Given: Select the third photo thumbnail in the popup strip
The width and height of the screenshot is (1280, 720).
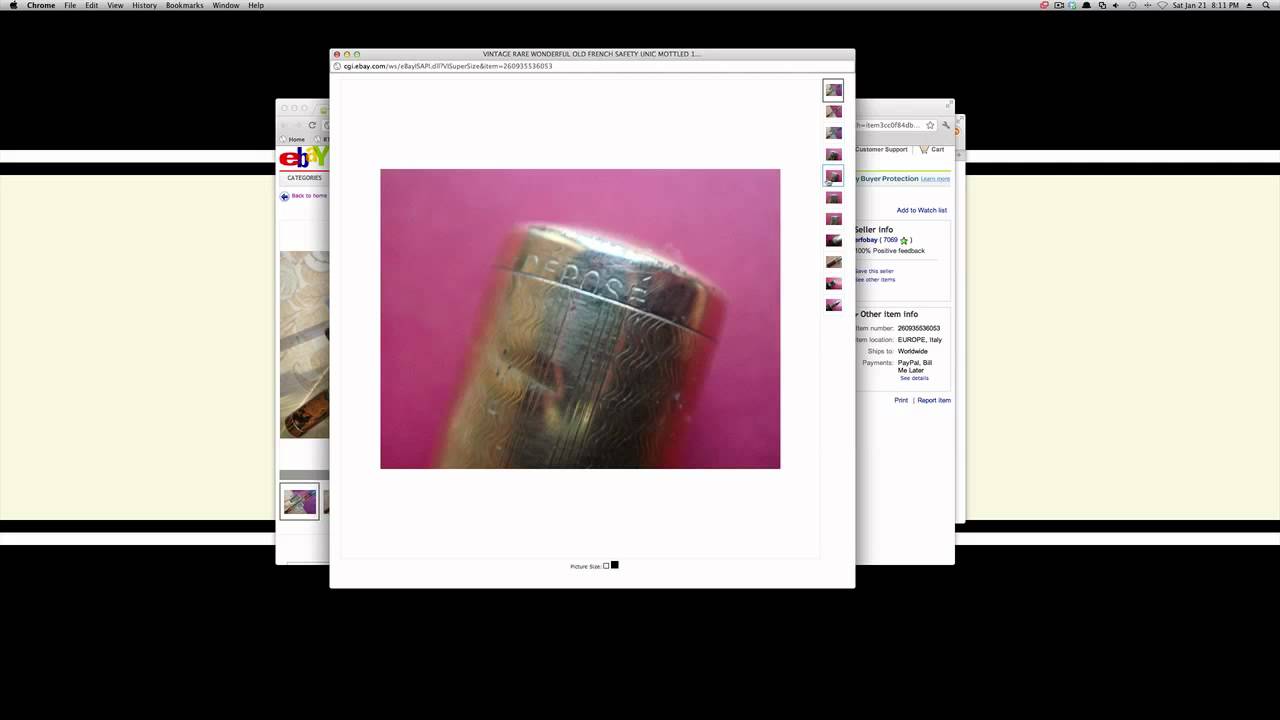Looking at the screenshot, I should 833,133.
